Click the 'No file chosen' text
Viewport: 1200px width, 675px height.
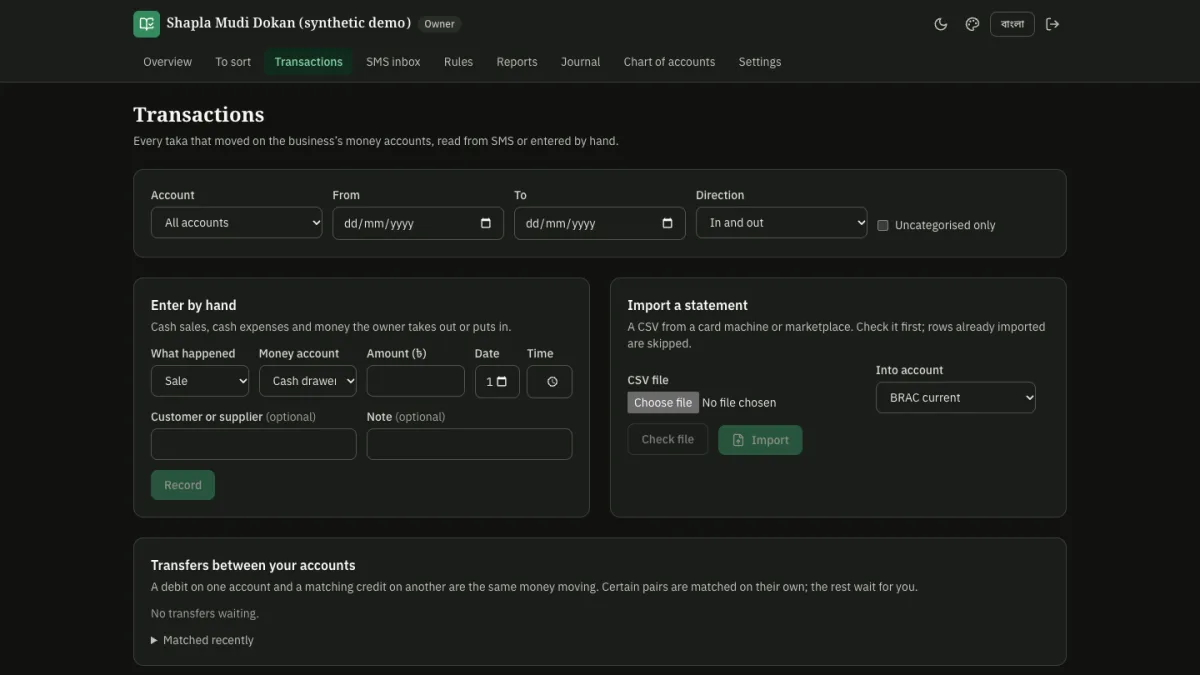(x=739, y=403)
